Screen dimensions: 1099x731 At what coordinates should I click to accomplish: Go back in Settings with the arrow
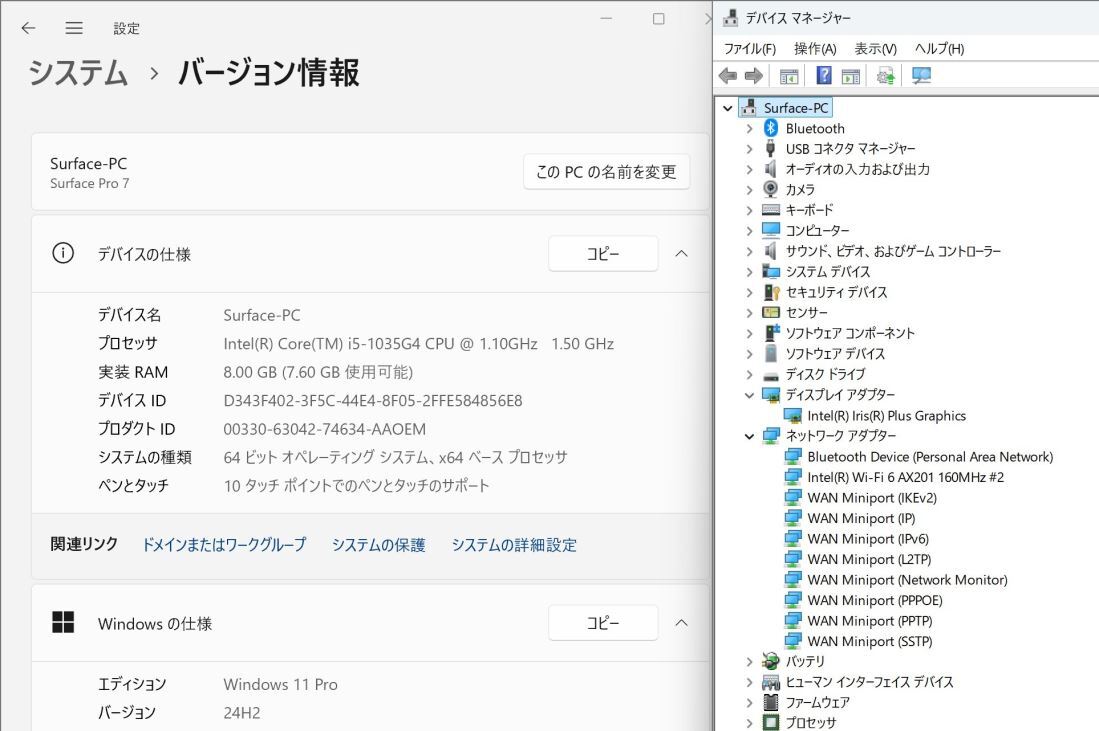(x=28, y=28)
